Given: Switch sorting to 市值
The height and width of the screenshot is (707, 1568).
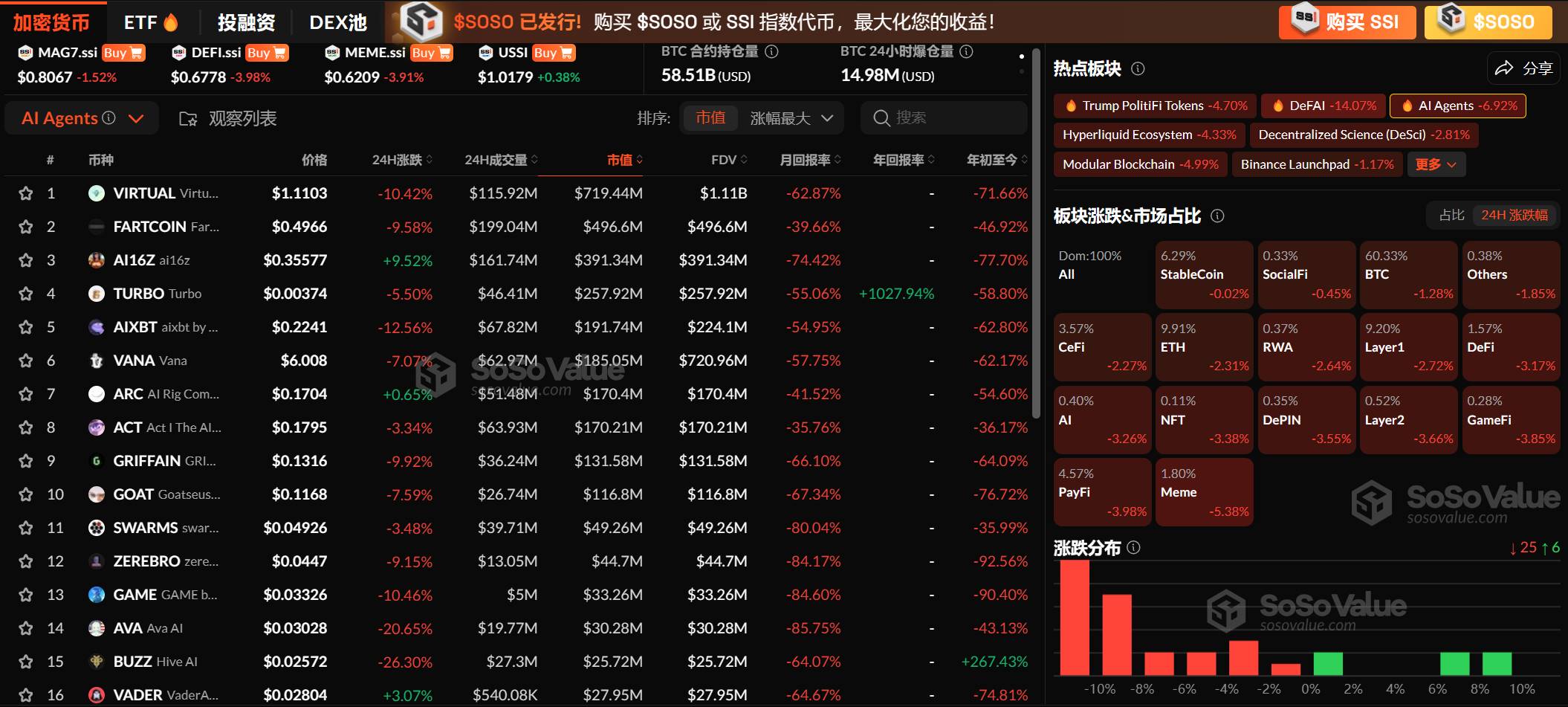Looking at the screenshot, I should point(710,117).
